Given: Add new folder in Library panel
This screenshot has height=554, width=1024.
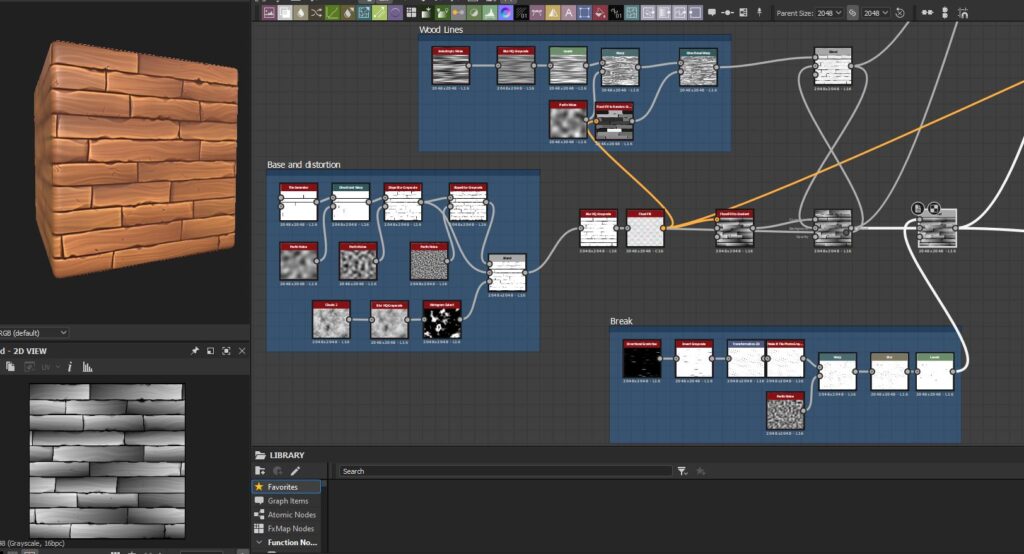Looking at the screenshot, I should [x=261, y=471].
